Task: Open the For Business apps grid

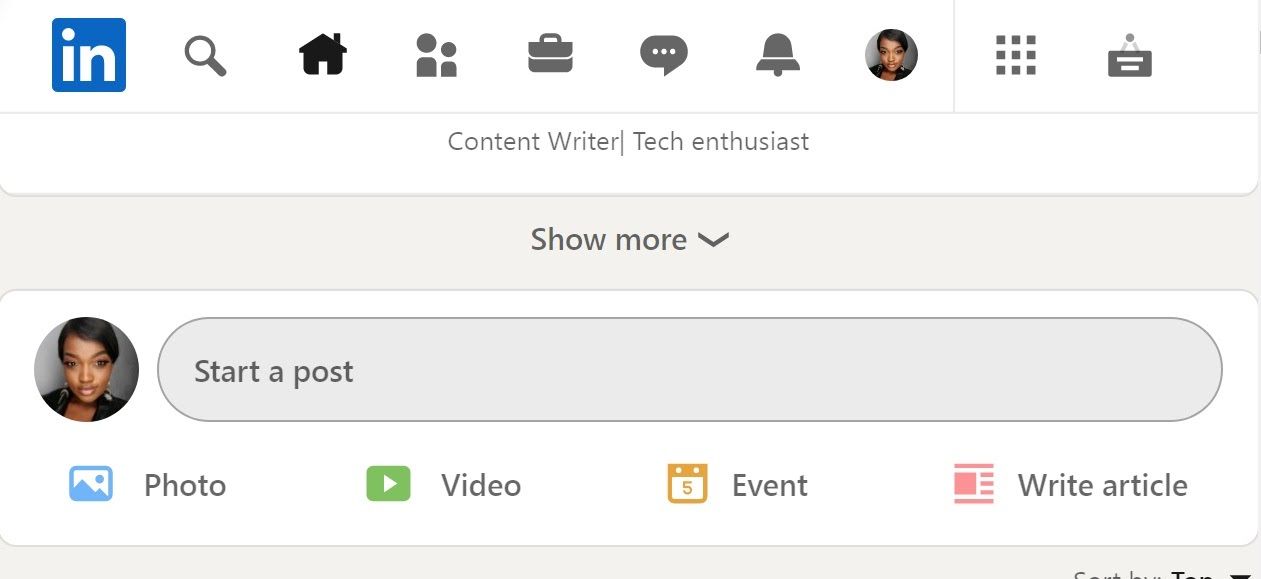Action: [x=1015, y=55]
